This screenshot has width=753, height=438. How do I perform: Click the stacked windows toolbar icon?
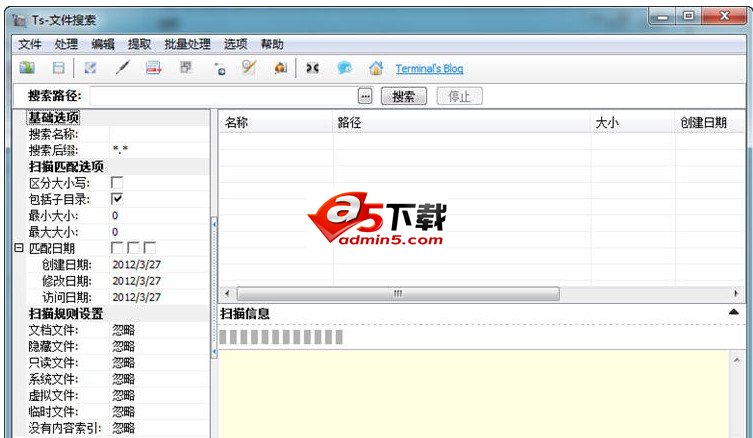click(x=186, y=67)
